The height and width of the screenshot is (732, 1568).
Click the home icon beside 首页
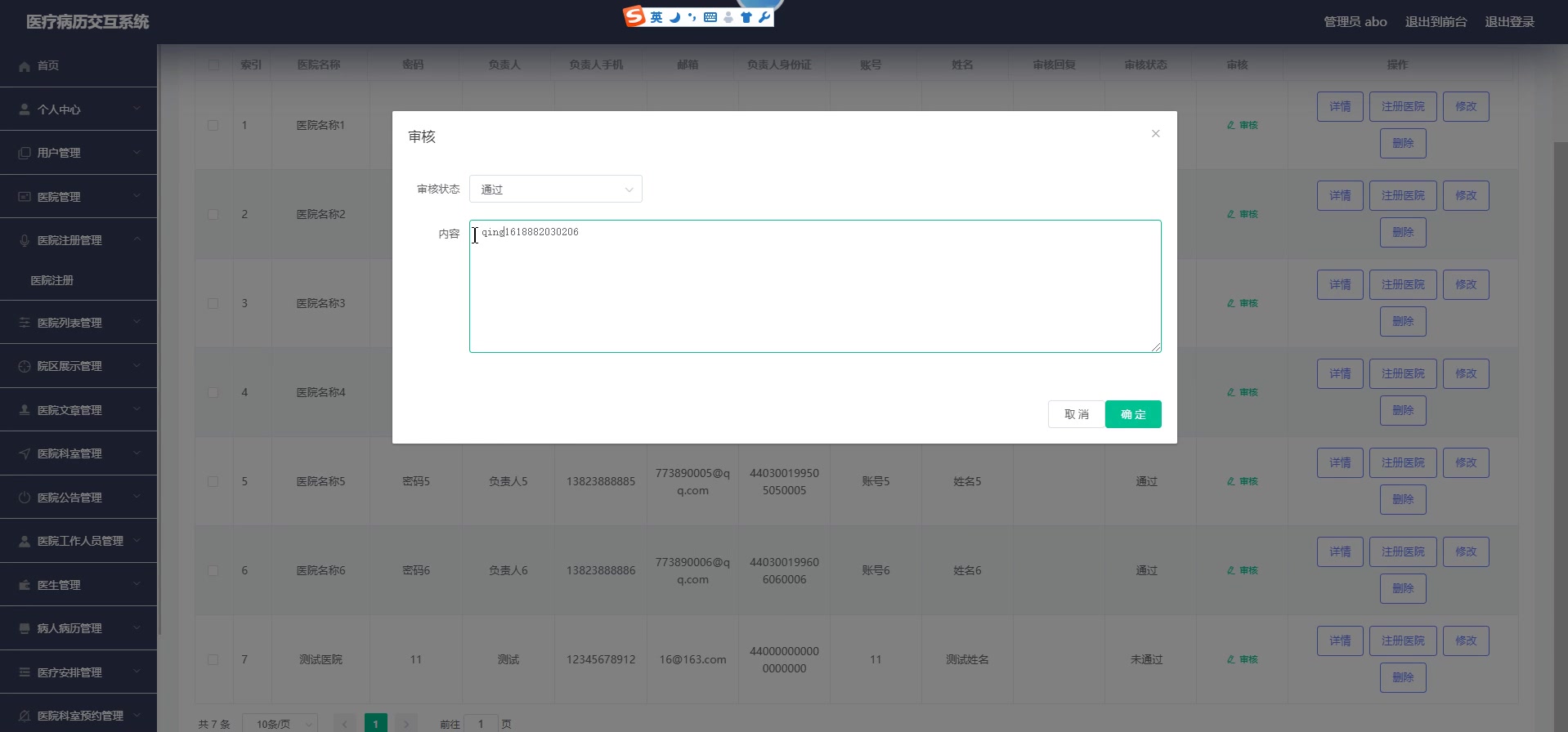click(25, 66)
